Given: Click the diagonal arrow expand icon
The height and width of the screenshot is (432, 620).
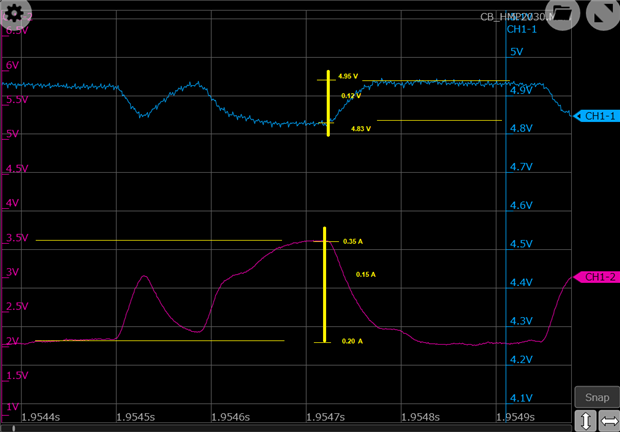Looking at the screenshot, I should 603,14.
